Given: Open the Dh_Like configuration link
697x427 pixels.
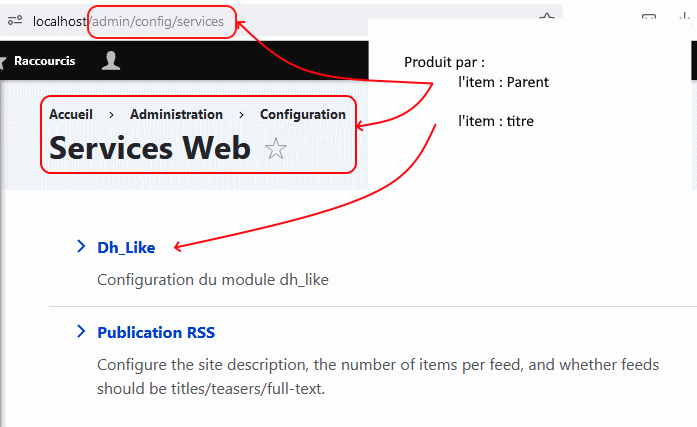Looking at the screenshot, I should pyautogui.click(x=126, y=248).
